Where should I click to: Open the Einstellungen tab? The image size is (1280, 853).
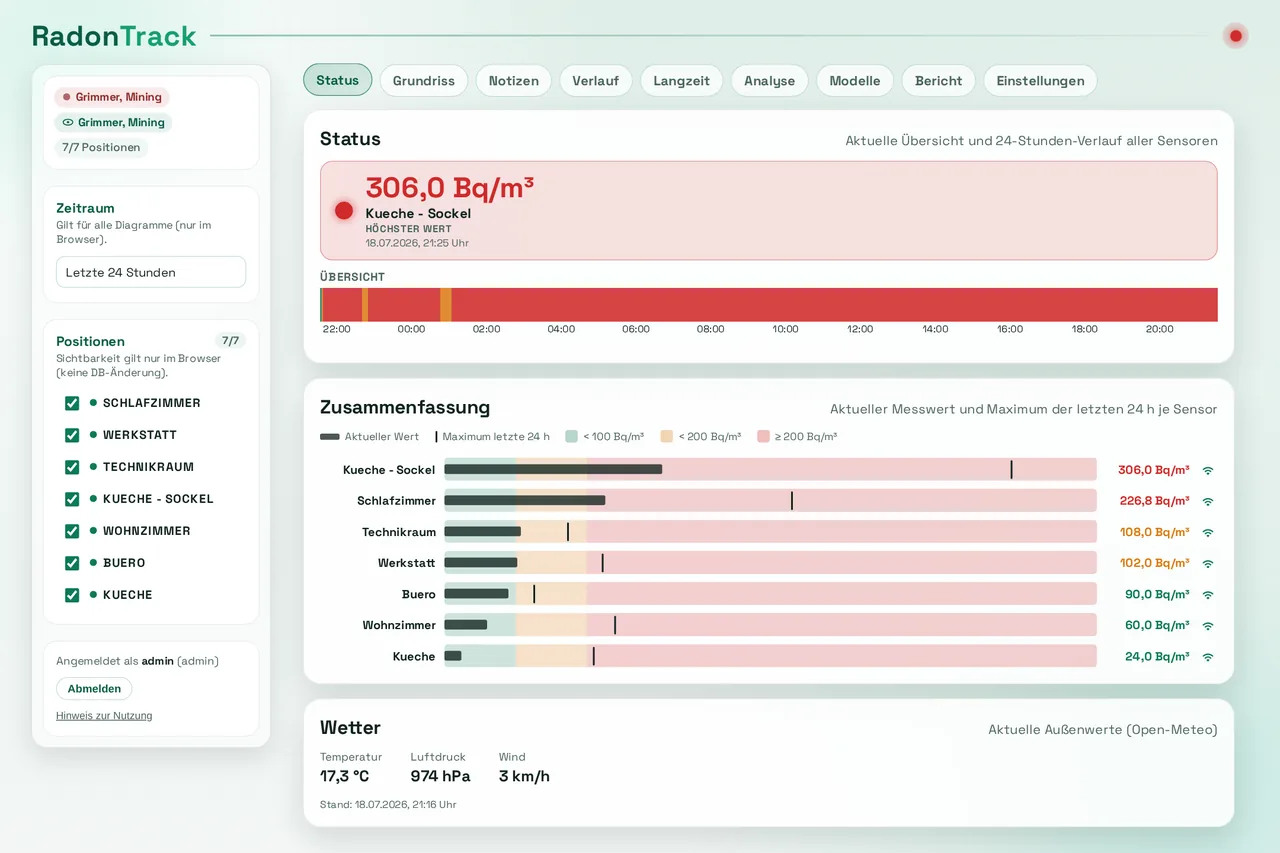click(1040, 81)
